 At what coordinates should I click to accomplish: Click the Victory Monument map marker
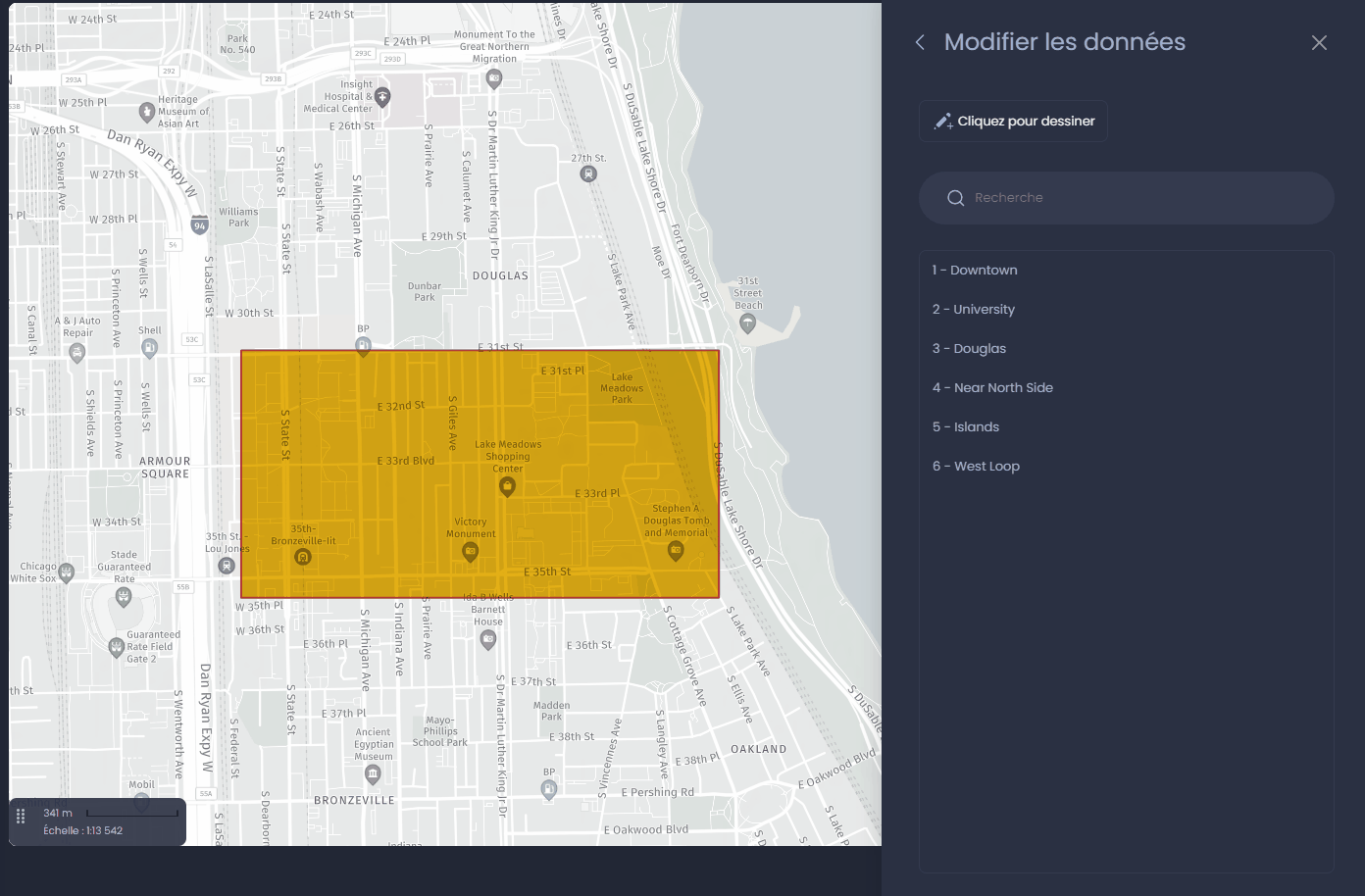471,552
